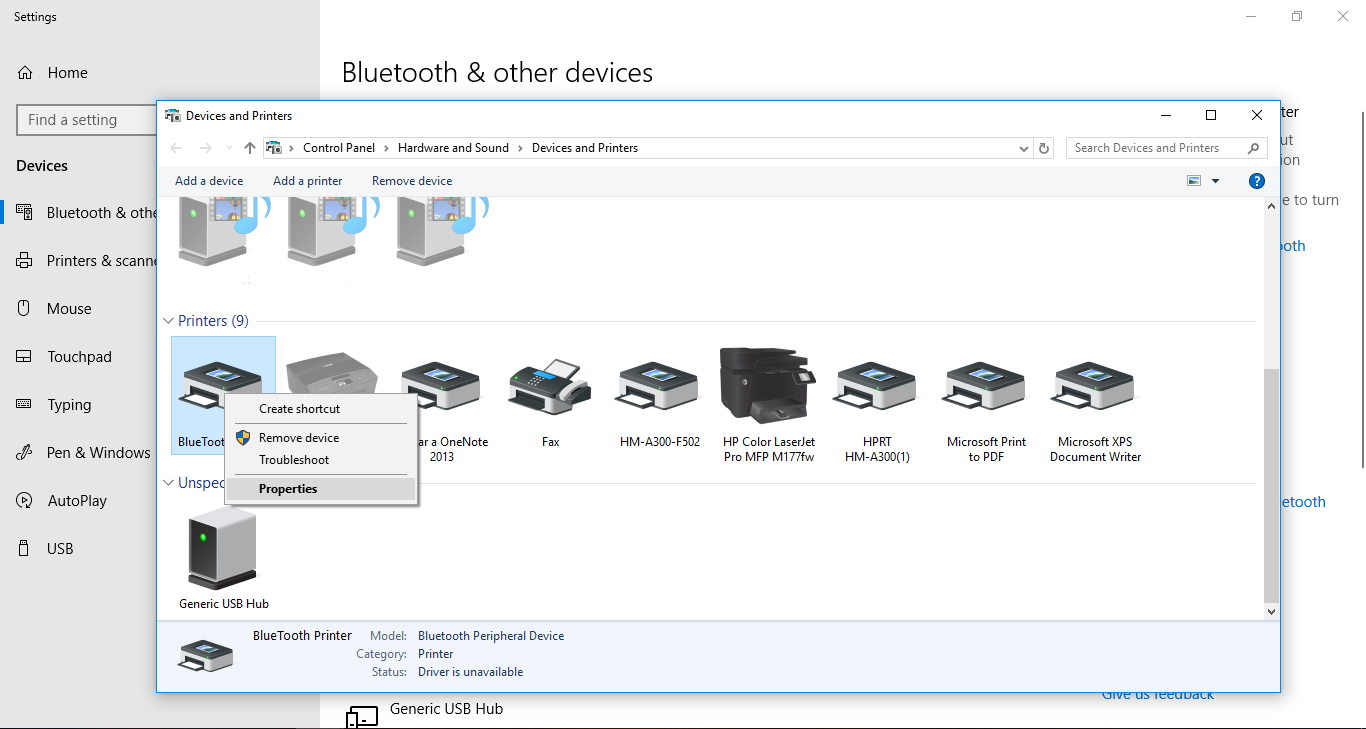Click scrollbar down arrow in device list
Viewport: 1366px width, 729px height.
click(x=1271, y=611)
